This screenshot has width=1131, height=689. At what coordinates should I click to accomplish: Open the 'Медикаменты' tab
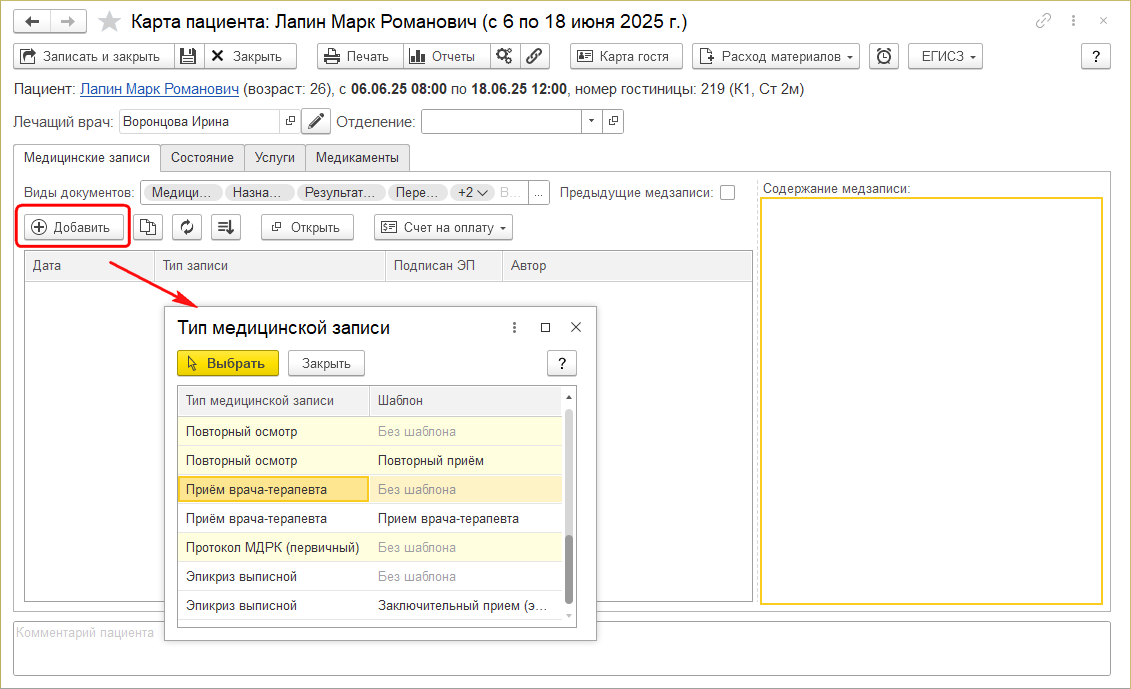[357, 158]
